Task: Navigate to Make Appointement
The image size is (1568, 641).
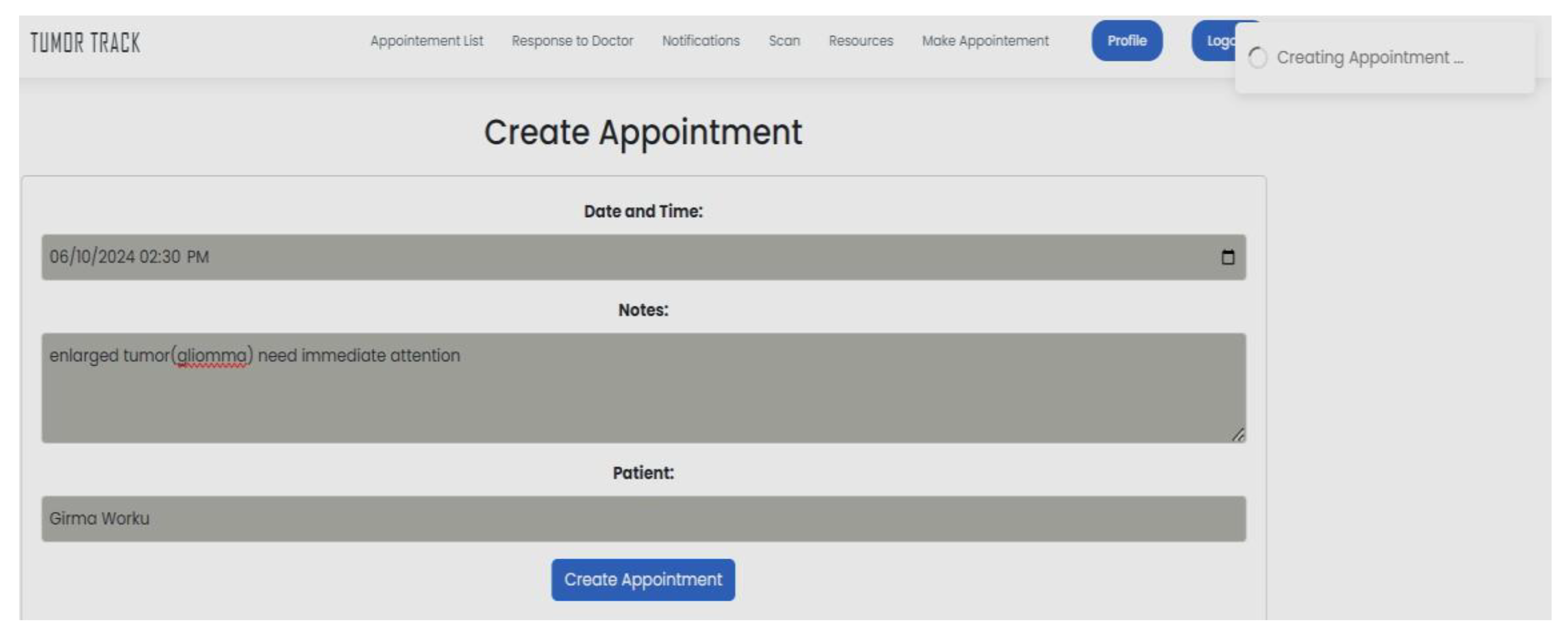Action: coord(985,41)
